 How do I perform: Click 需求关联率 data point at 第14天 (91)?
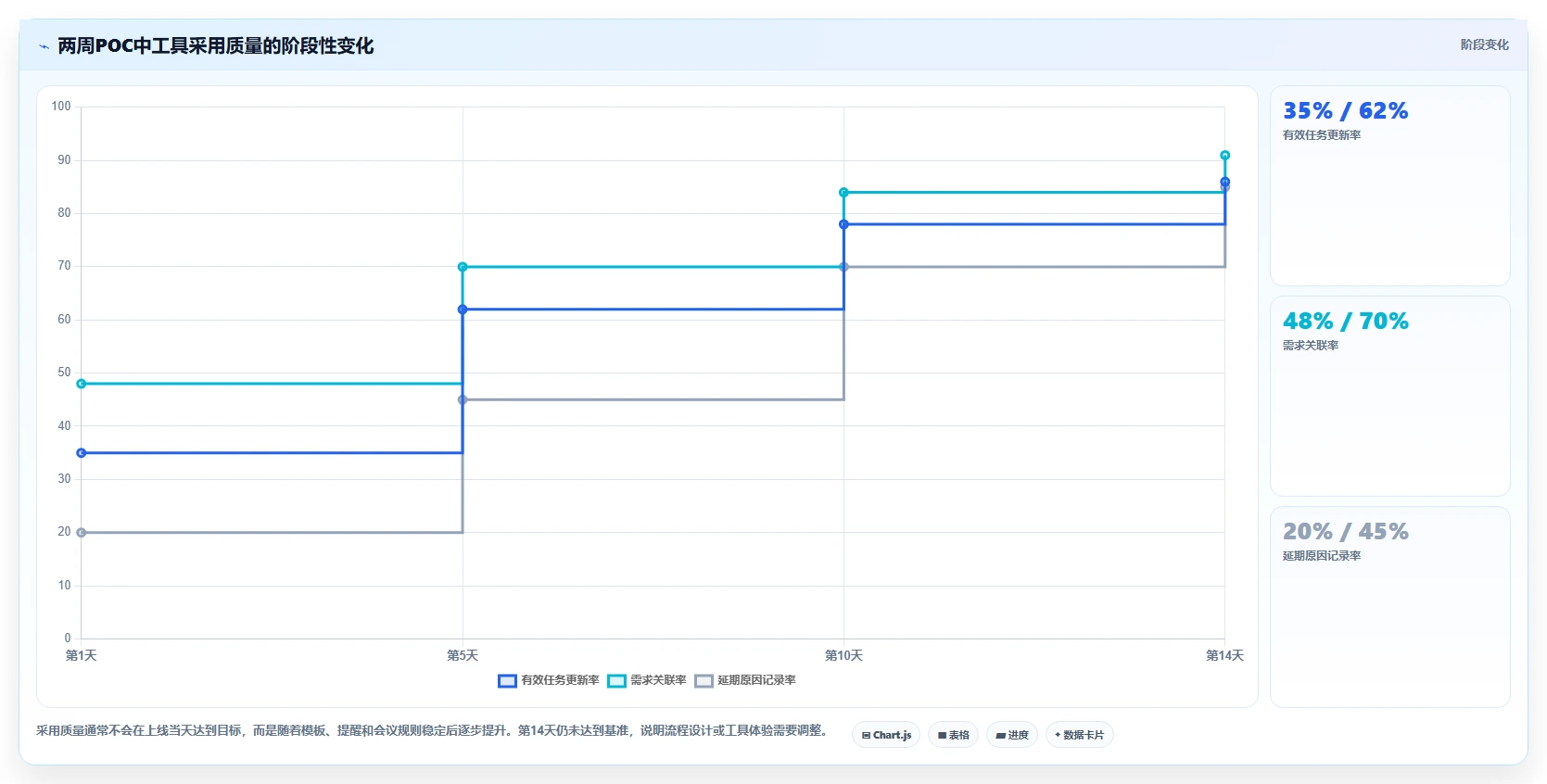pos(1224,156)
